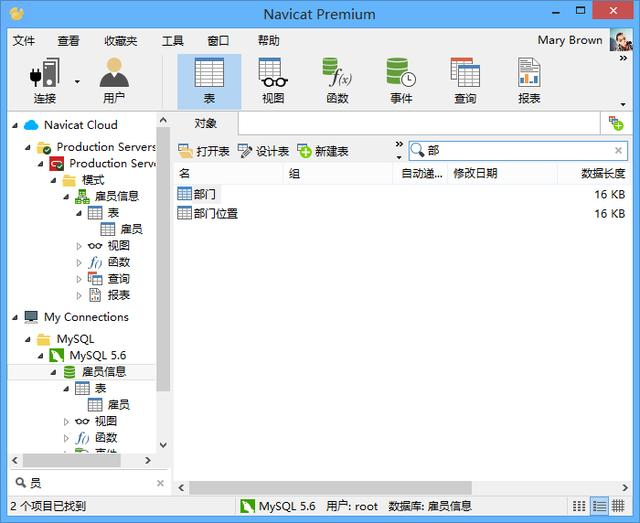The image size is (640, 523).
Task: Open the 窗口 menu
Action: tap(218, 41)
